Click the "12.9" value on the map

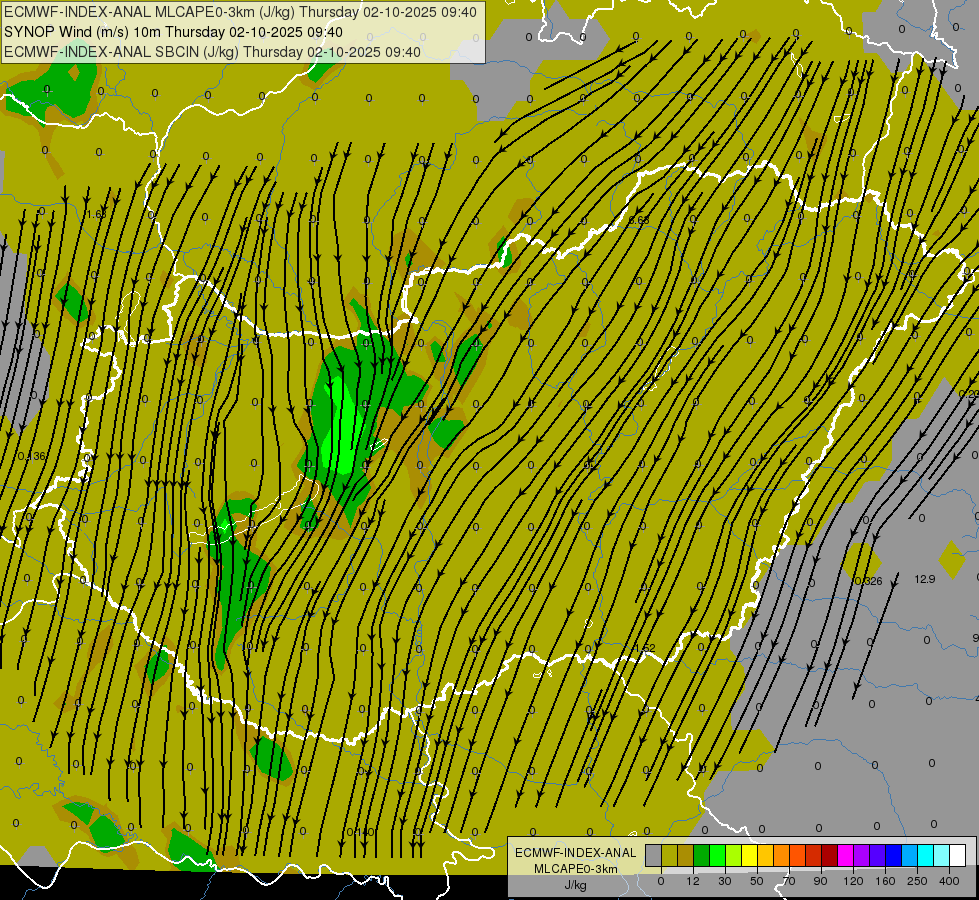pos(925,579)
